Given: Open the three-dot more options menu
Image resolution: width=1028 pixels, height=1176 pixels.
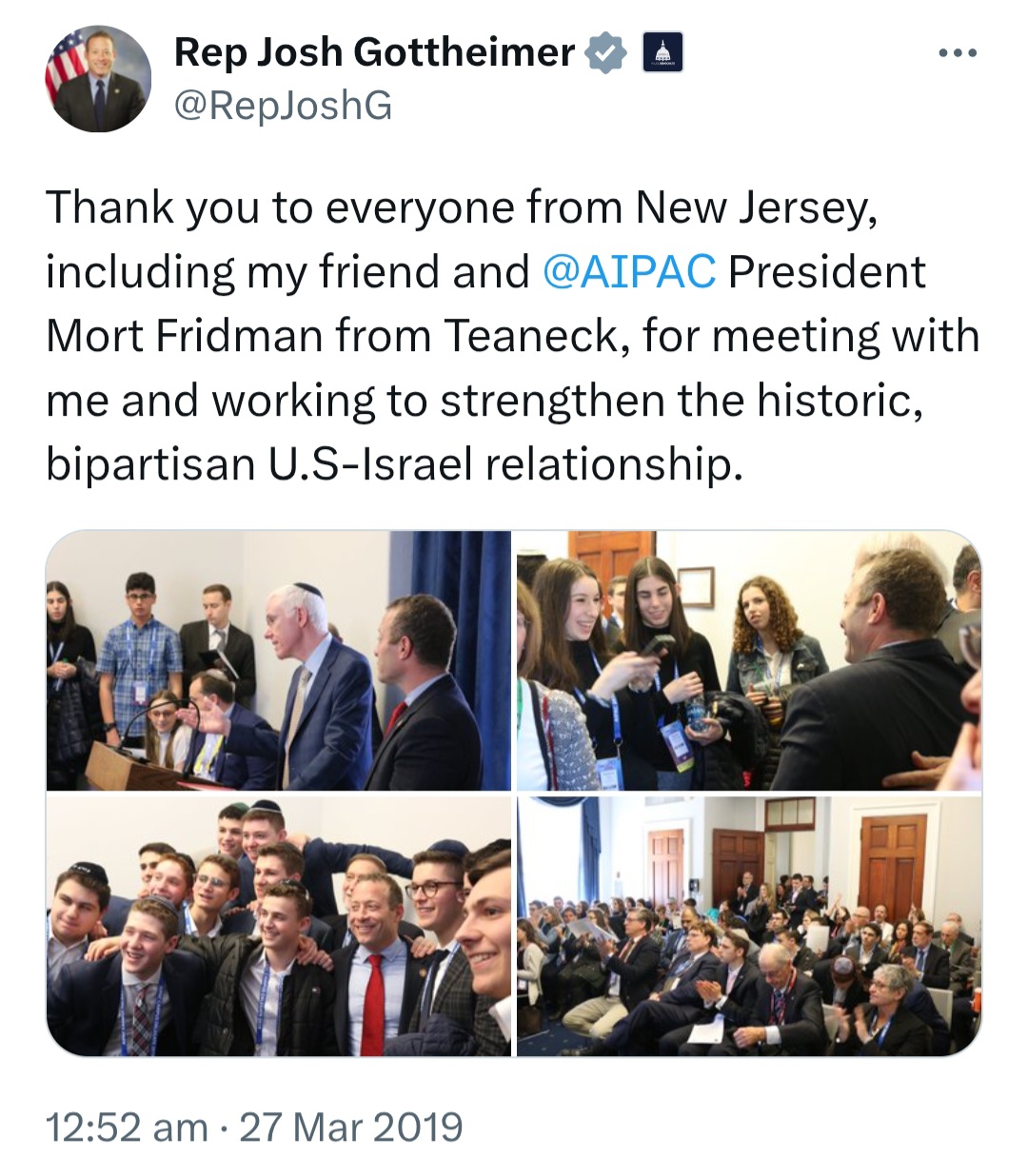Looking at the screenshot, I should (957, 53).
